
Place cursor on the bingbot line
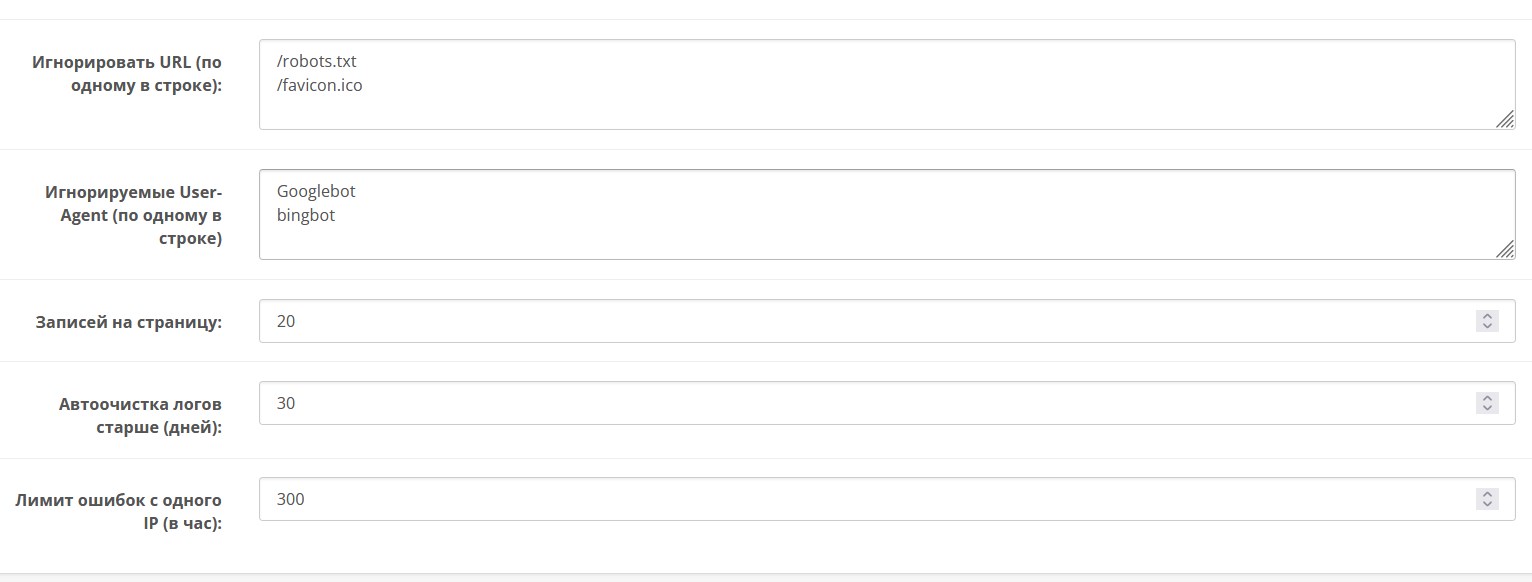click(x=306, y=214)
